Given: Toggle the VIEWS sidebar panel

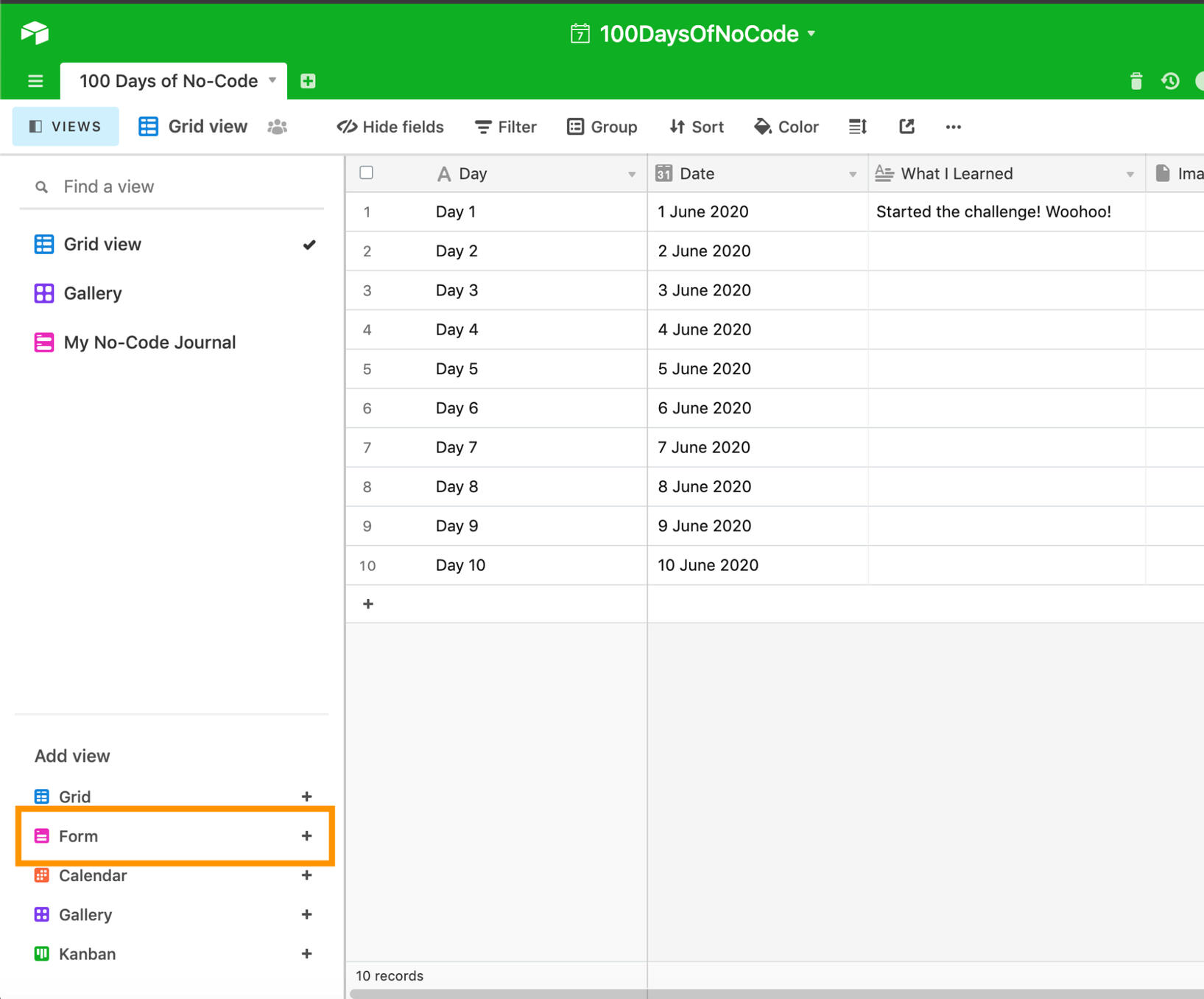Looking at the screenshot, I should click(66, 127).
